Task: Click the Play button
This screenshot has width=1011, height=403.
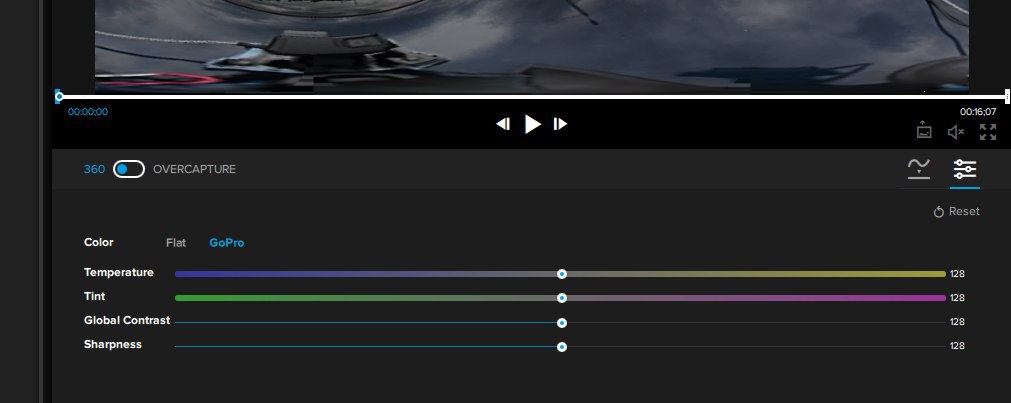Action: click(x=533, y=124)
